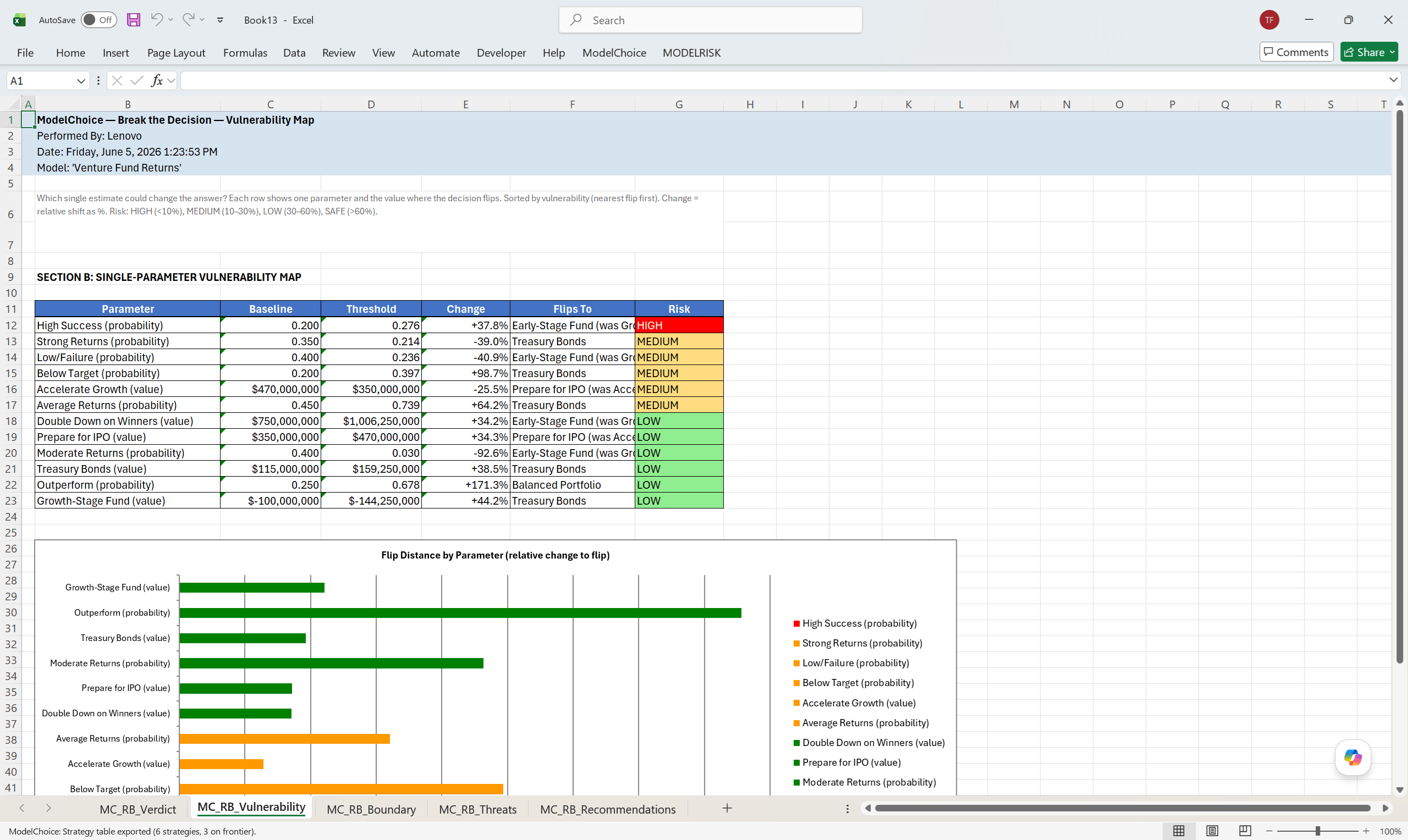Viewport: 1408px width, 840px height.
Task: Add a new sheet with plus icon
Action: coord(727,808)
